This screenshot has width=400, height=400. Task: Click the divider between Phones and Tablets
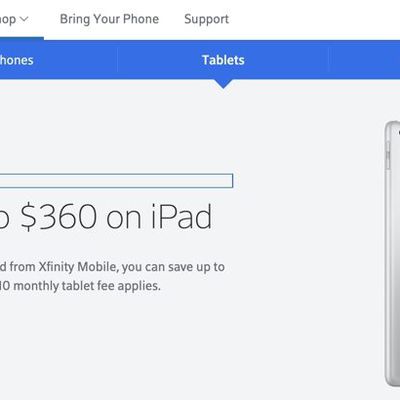[117, 60]
